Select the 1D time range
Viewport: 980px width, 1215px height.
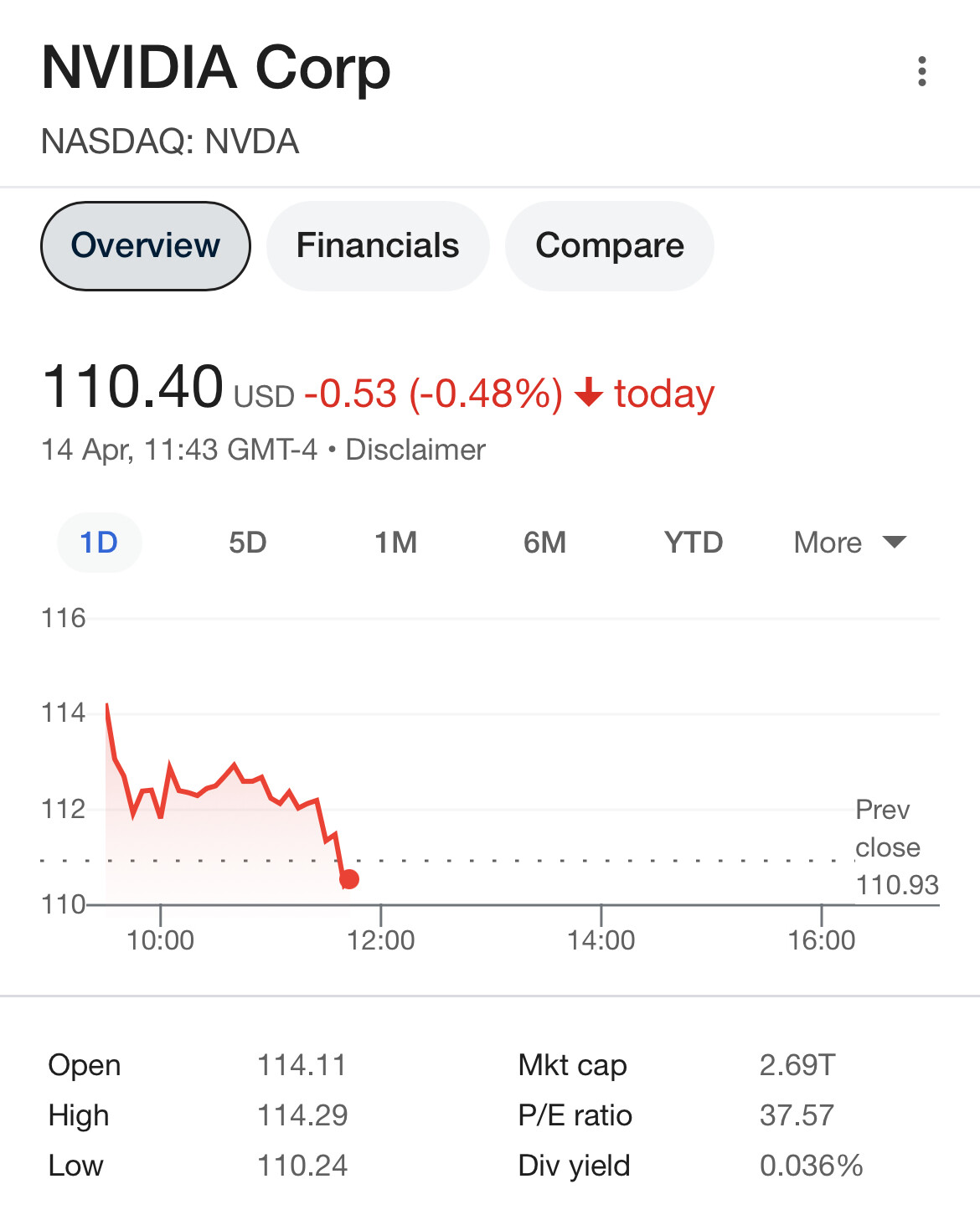click(99, 543)
